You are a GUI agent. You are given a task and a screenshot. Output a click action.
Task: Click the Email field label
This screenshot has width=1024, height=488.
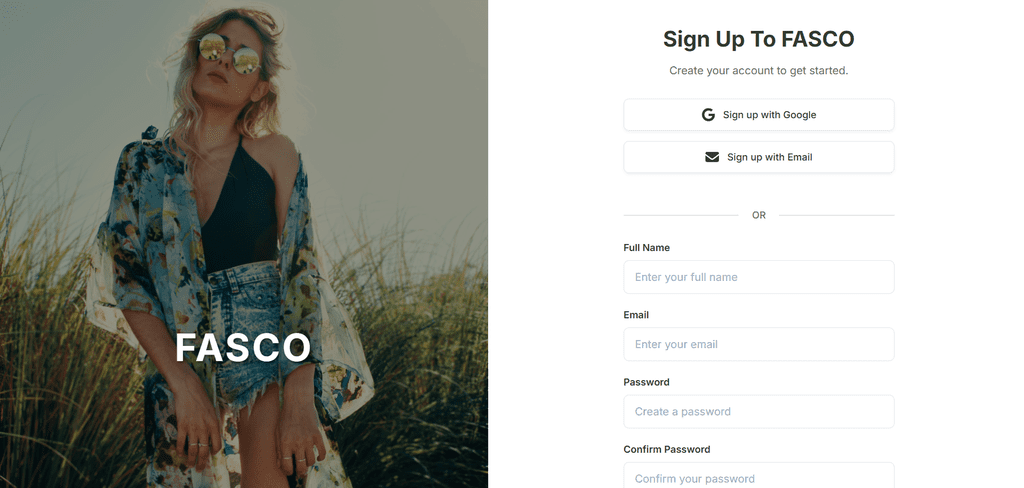point(636,315)
